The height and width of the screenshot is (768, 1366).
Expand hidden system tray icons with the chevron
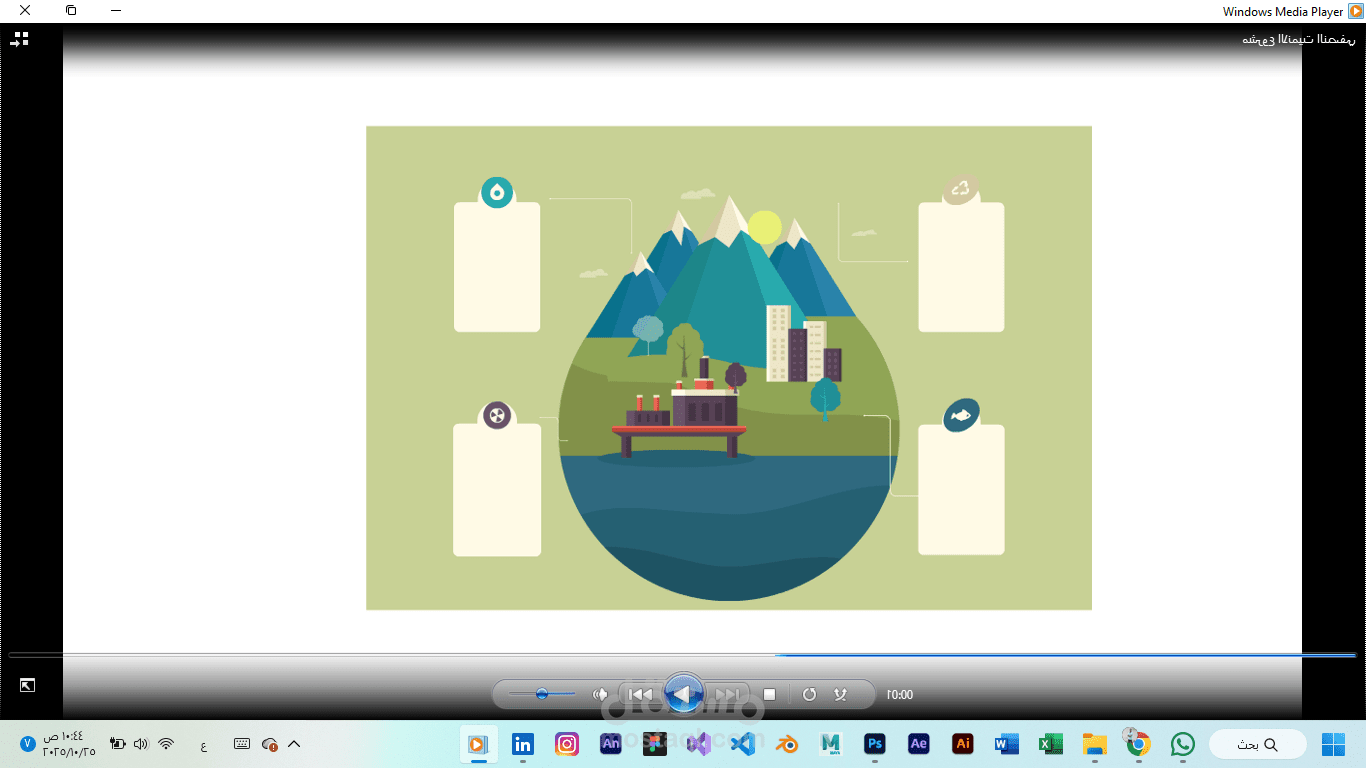293,744
